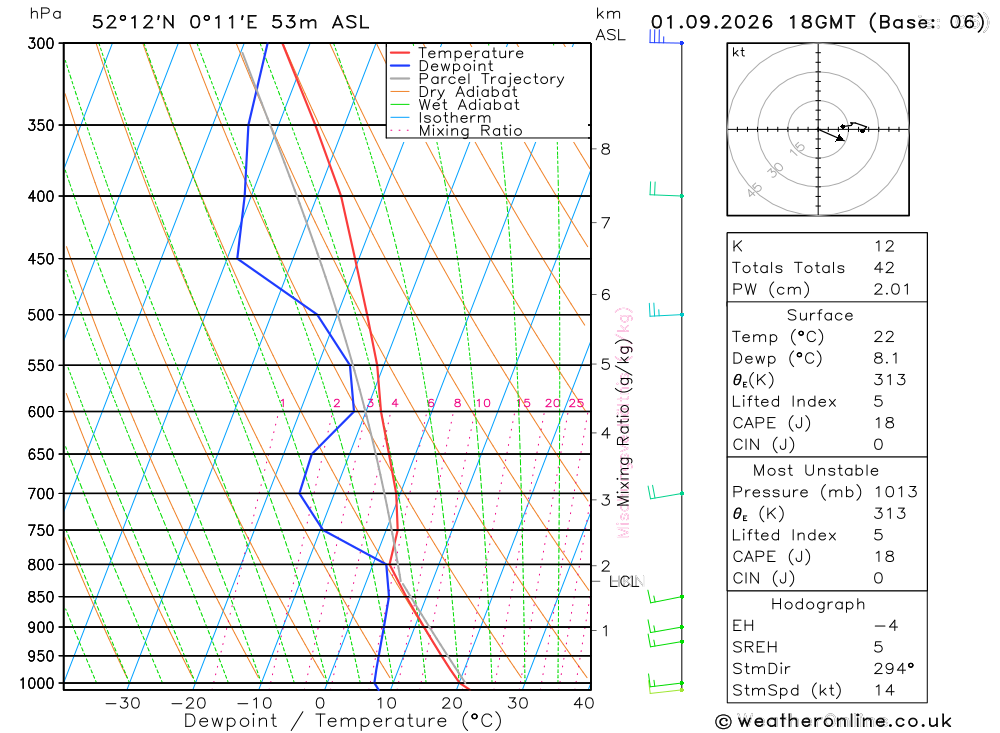Click the 500 hPa pressure label
Screen dimensions: 1000x733
pos(42,315)
